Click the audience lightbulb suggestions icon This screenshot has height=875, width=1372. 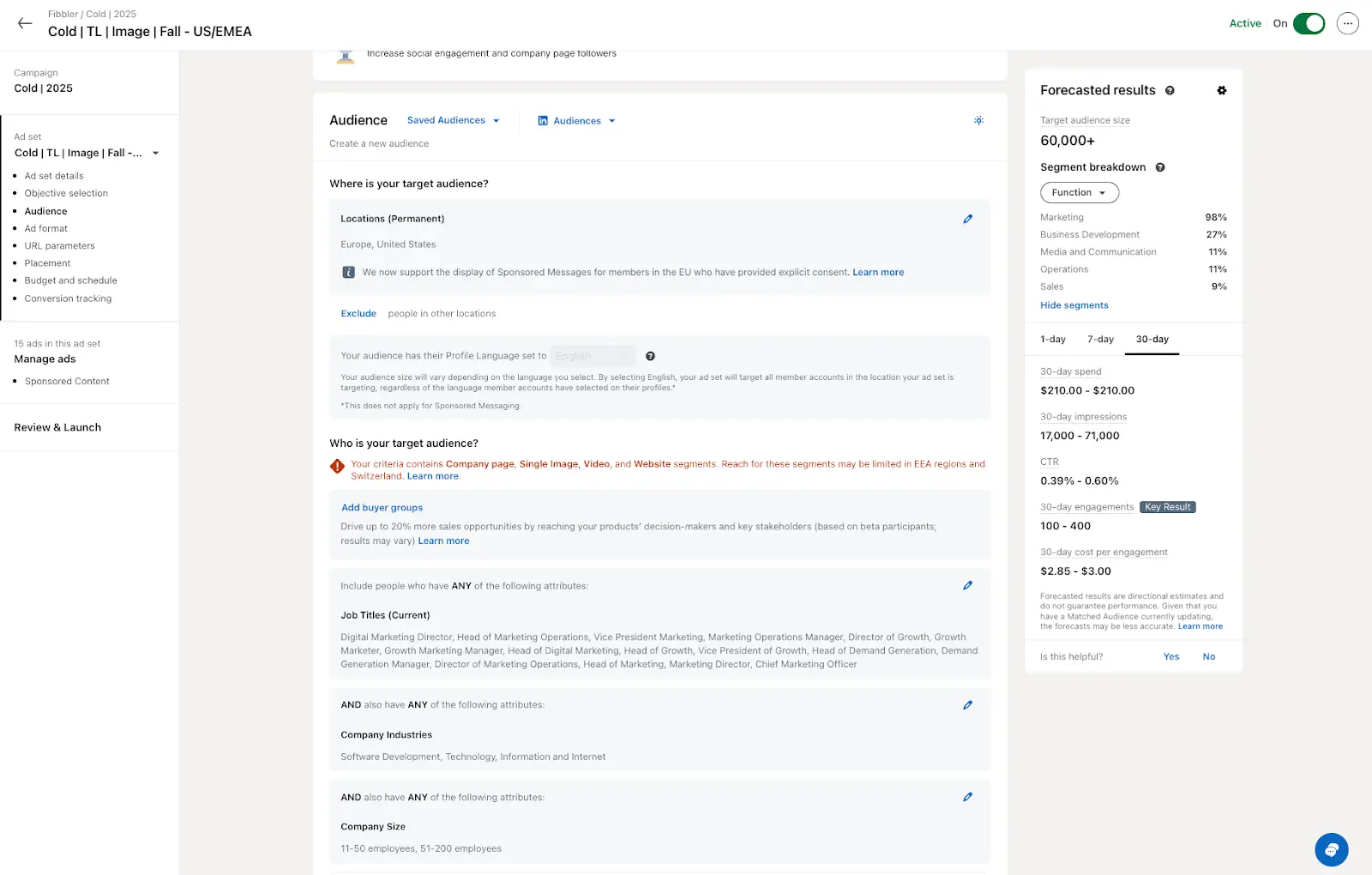point(978,121)
